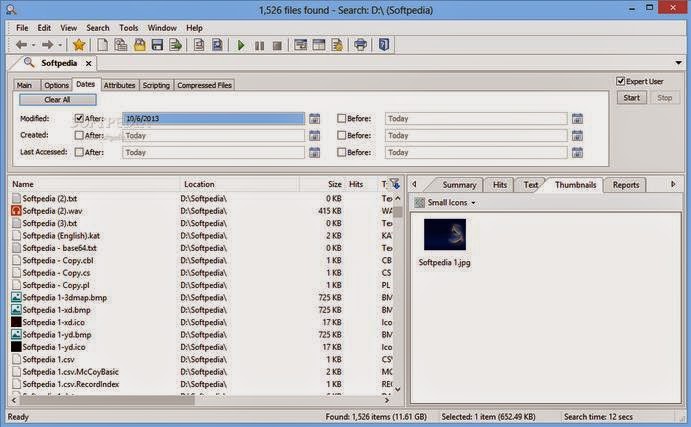This screenshot has height=427, width=691.
Task: Select the Softpedia 1.jpg thumbnail
Action: tap(445, 242)
